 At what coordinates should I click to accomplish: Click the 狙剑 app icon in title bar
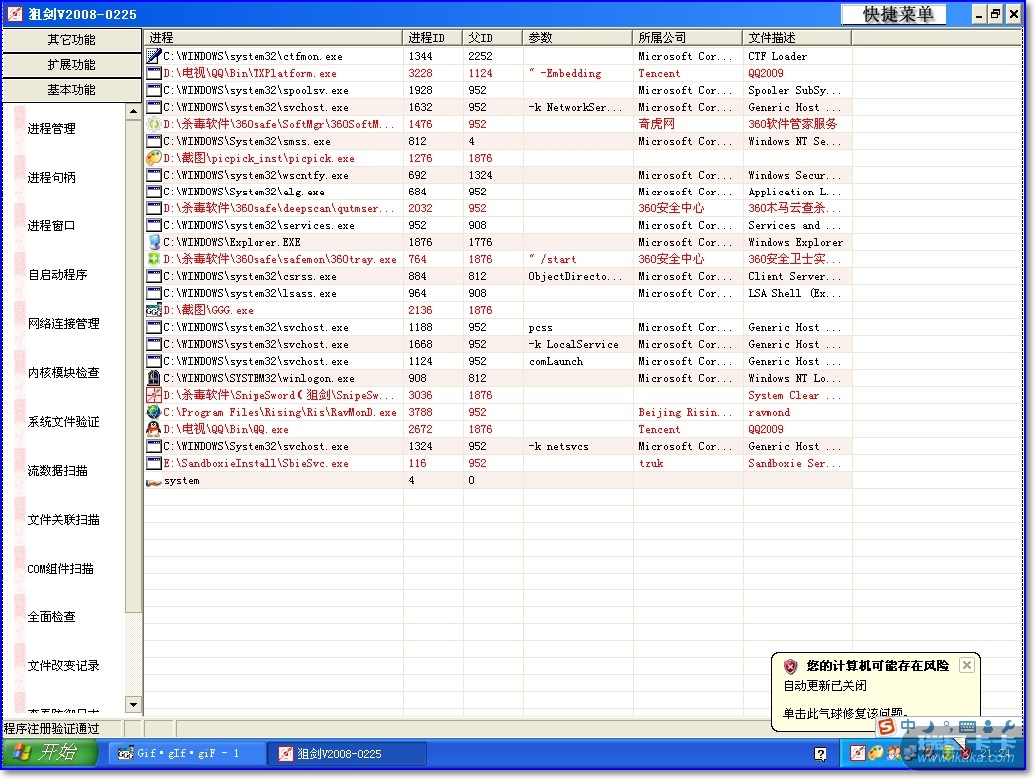(15, 13)
